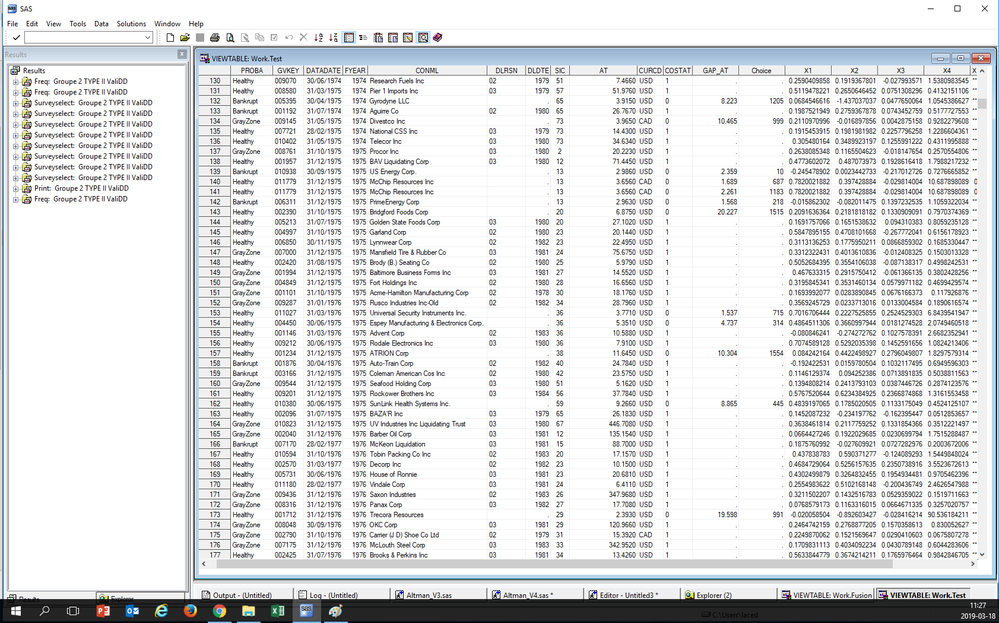Open Excel from the taskbar
Image resolution: width=999 pixels, height=623 pixels.
point(277,611)
